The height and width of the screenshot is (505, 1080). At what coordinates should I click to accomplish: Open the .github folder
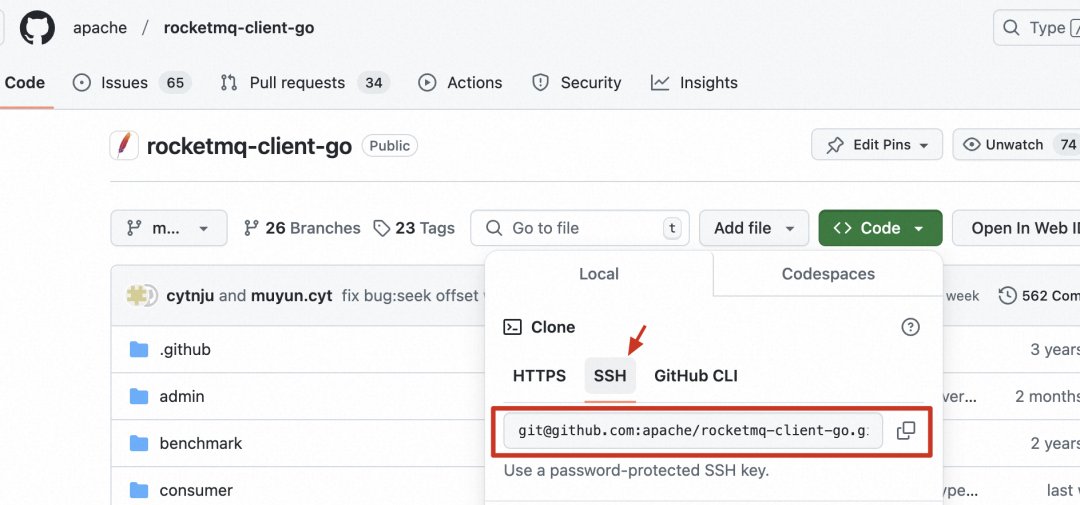pos(185,349)
